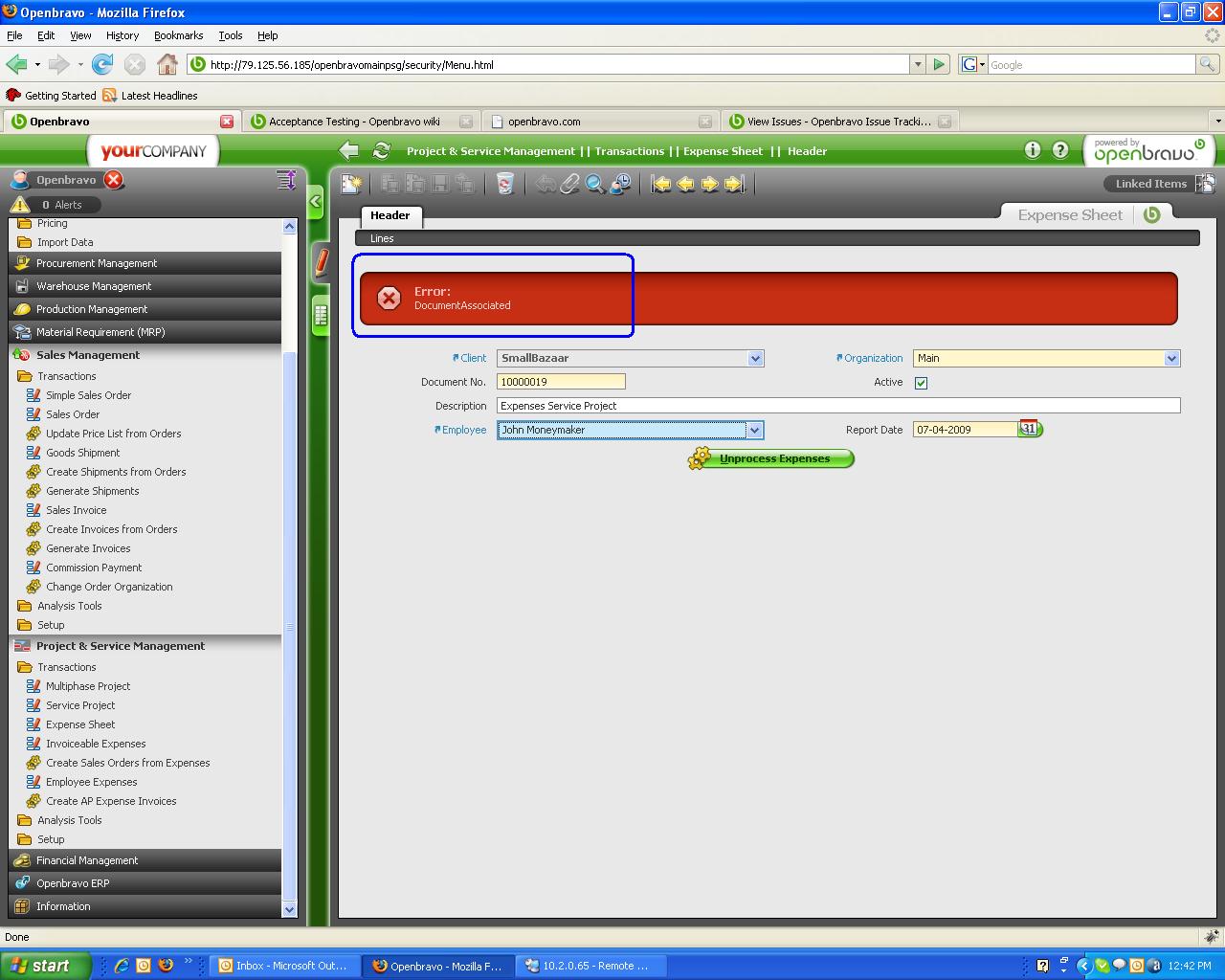Viewport: 1225px width, 980px height.
Task: Expand the Employee dropdown list
Action: click(x=754, y=430)
